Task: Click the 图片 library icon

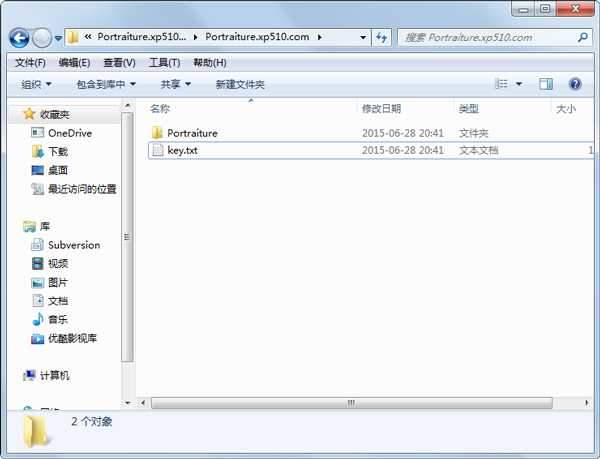Action: 38,283
